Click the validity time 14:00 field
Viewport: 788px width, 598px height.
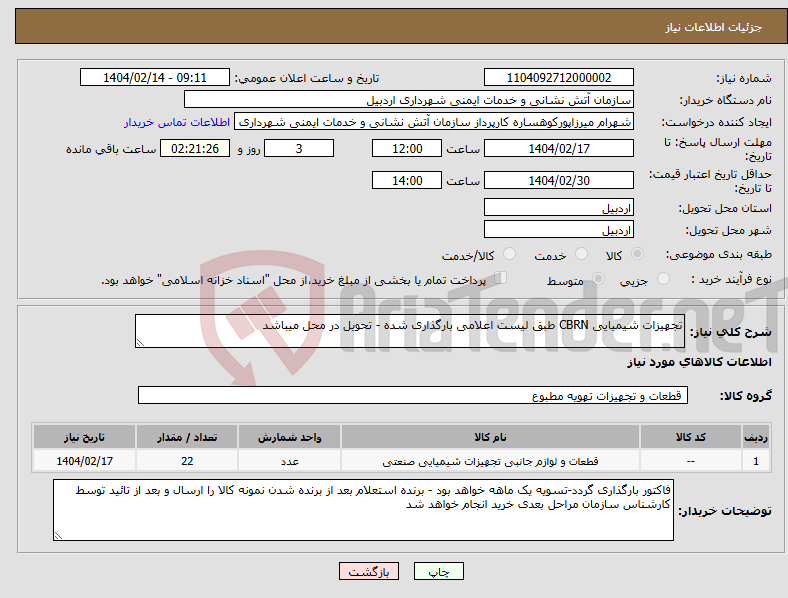[x=407, y=180]
